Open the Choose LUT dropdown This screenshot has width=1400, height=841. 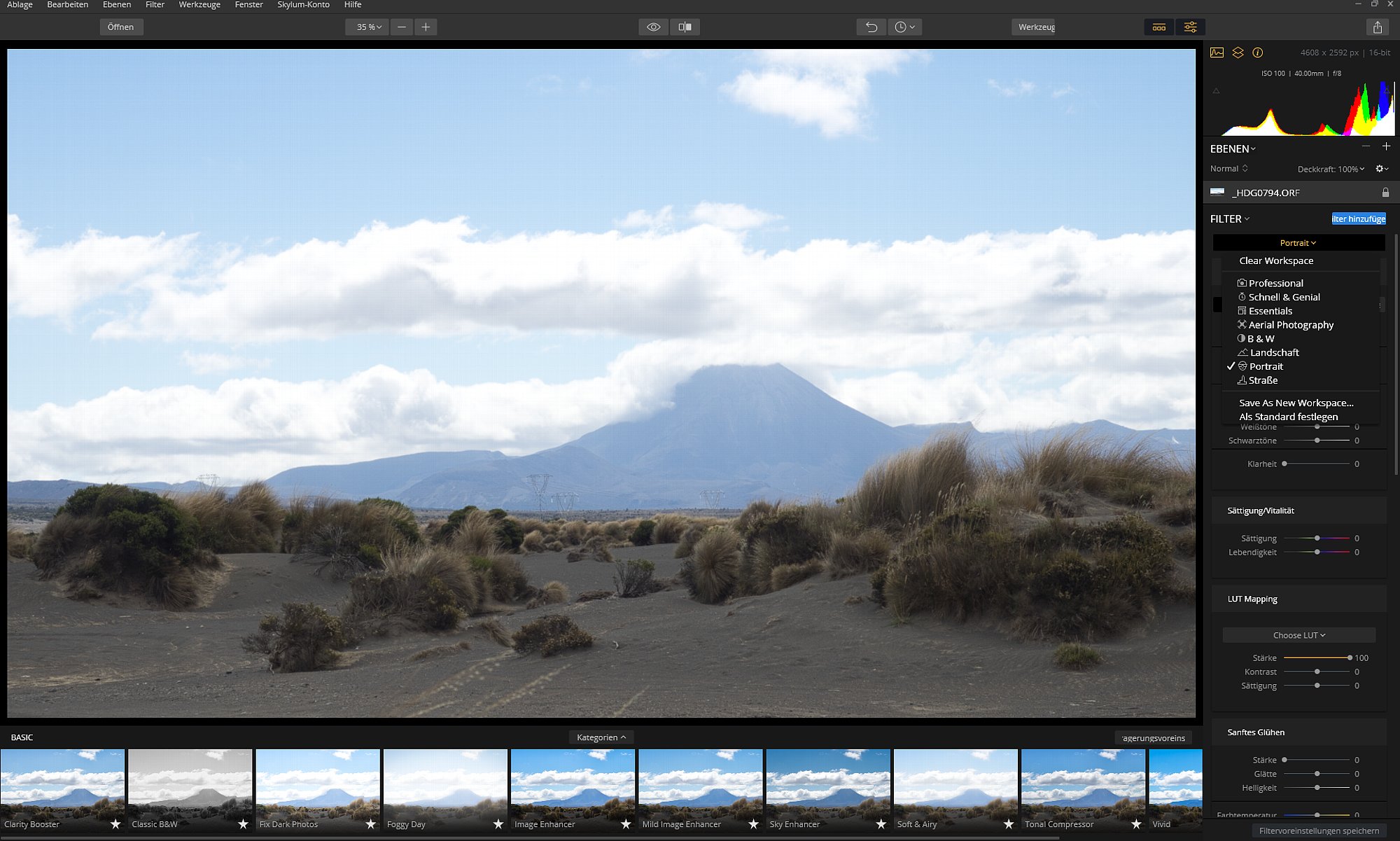point(1299,635)
